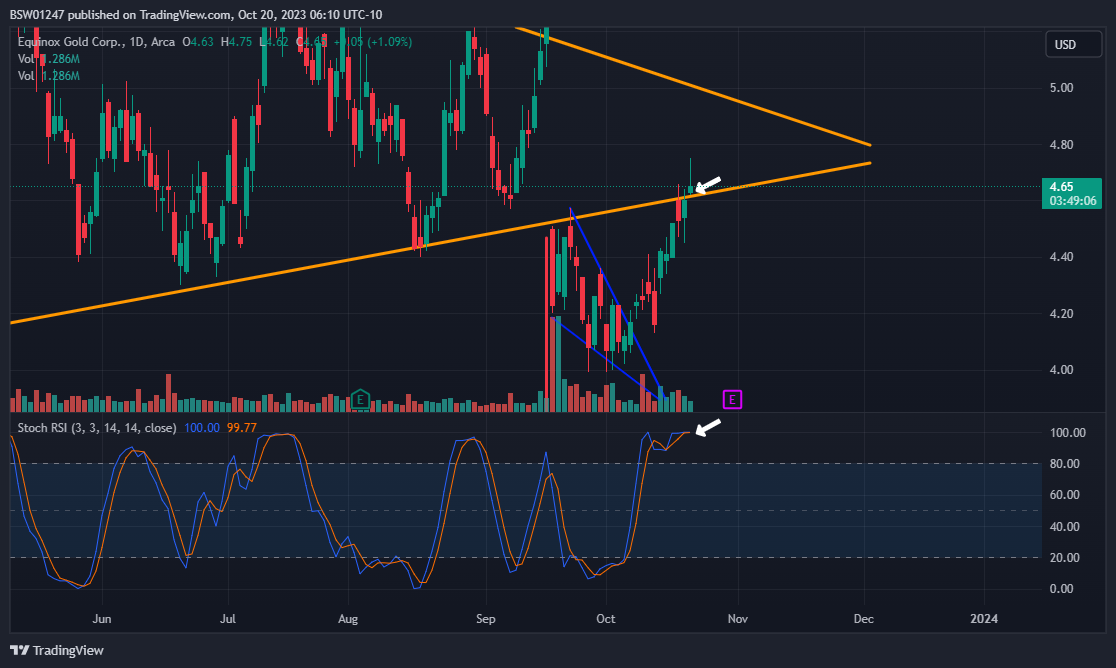Click the Dec label on time axis

(x=863, y=618)
